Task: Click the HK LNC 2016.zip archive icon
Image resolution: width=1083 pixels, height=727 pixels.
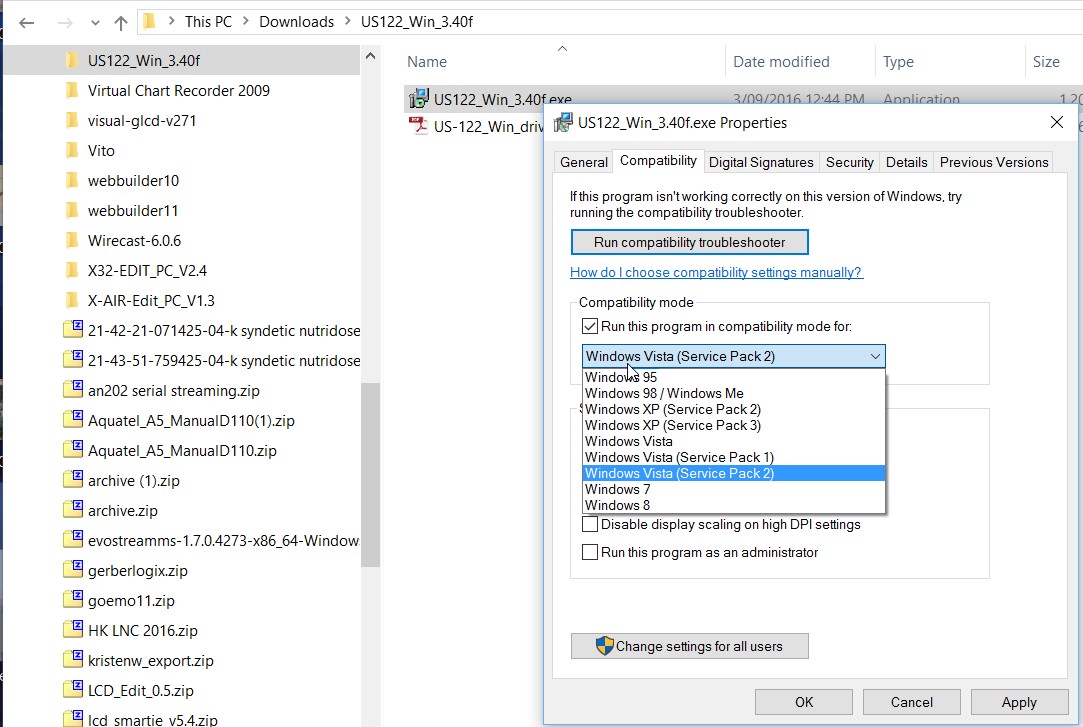Action: point(73,630)
